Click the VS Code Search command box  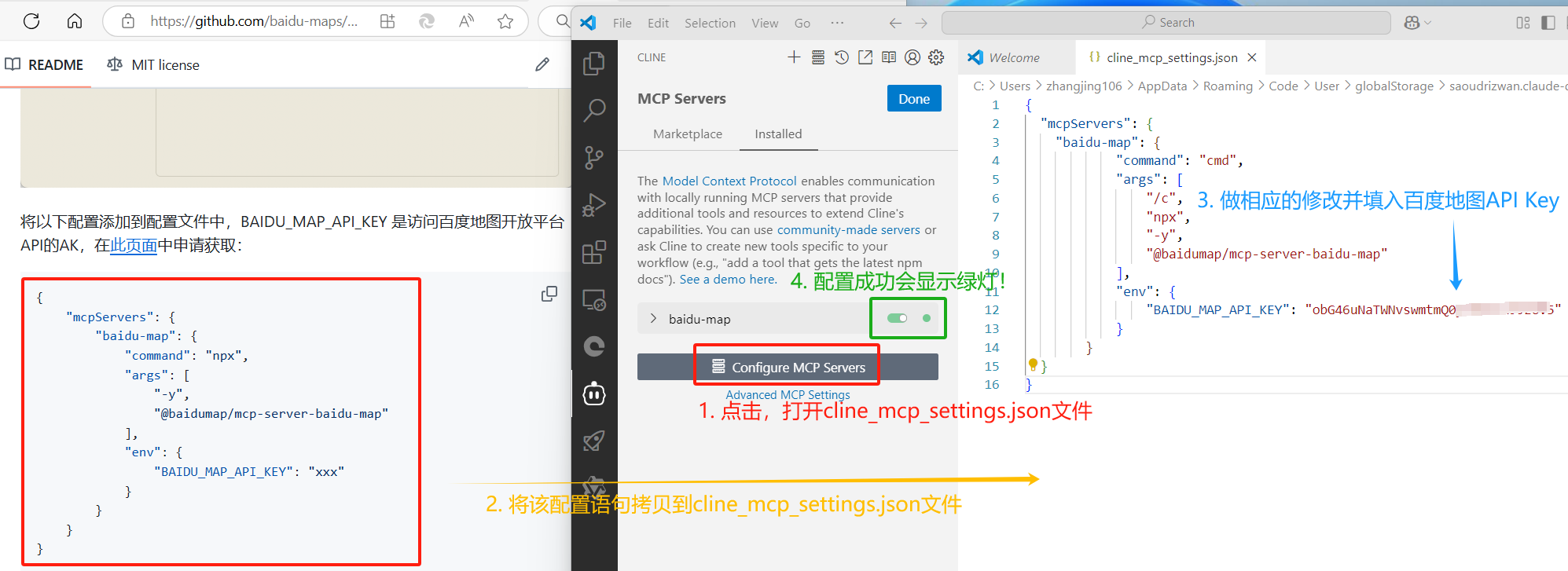click(1166, 23)
